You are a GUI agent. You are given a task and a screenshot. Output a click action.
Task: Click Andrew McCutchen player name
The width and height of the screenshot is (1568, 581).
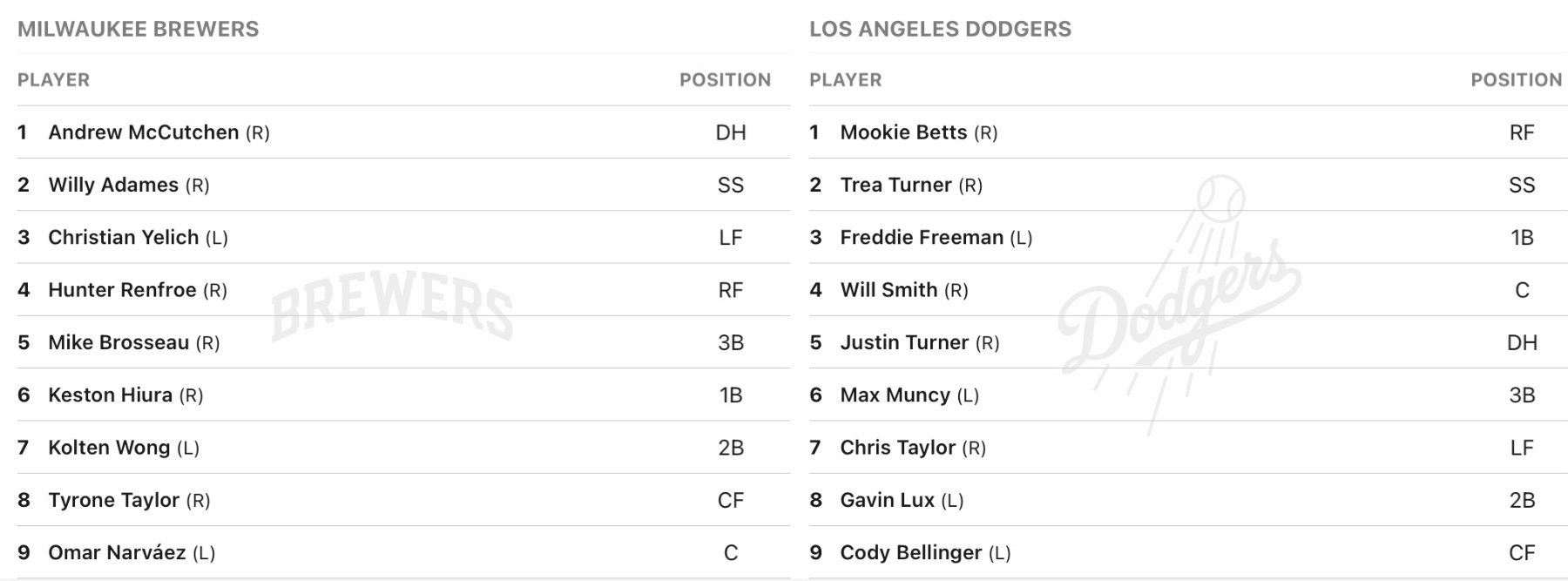tap(143, 132)
